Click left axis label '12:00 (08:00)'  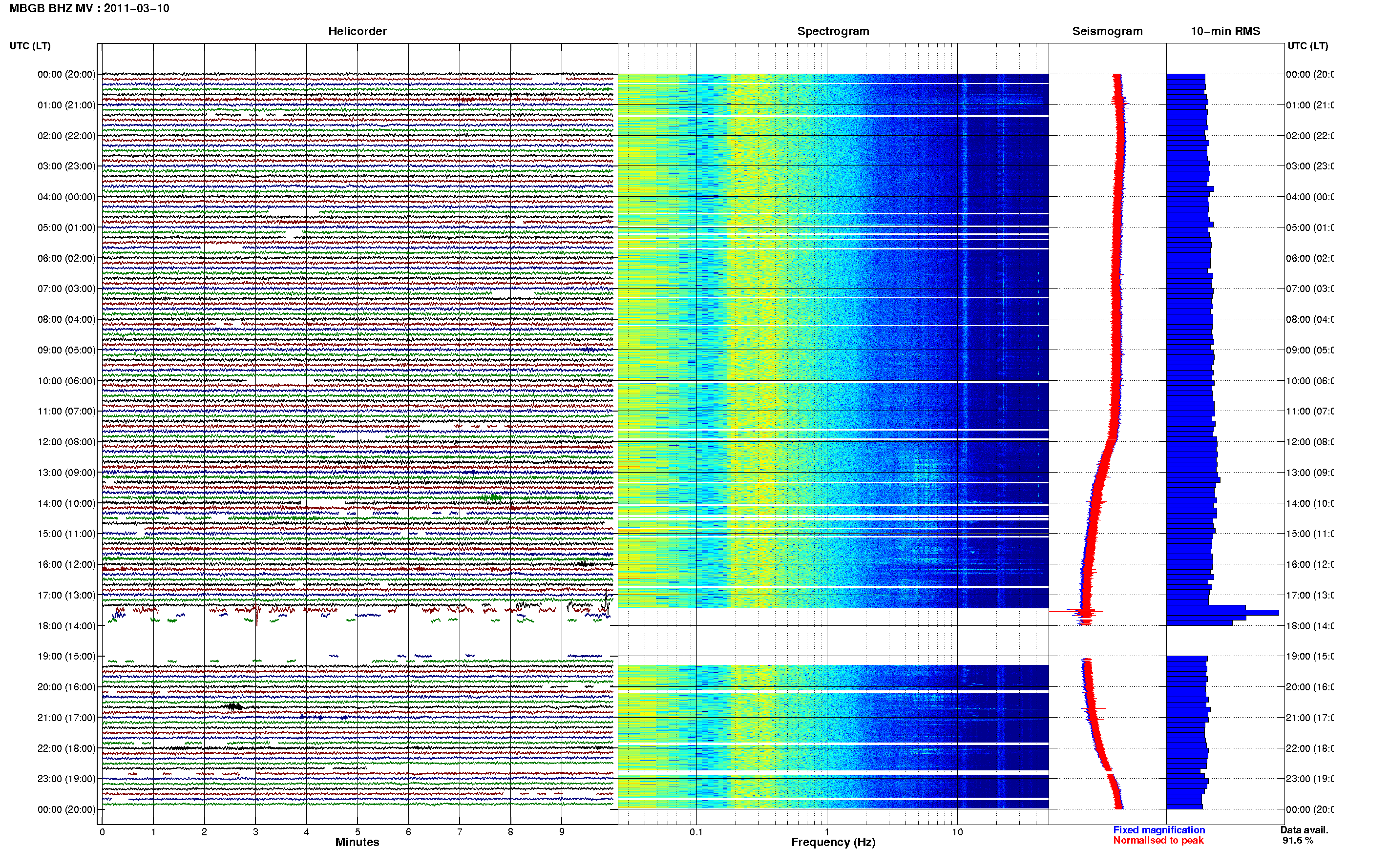click(66, 442)
